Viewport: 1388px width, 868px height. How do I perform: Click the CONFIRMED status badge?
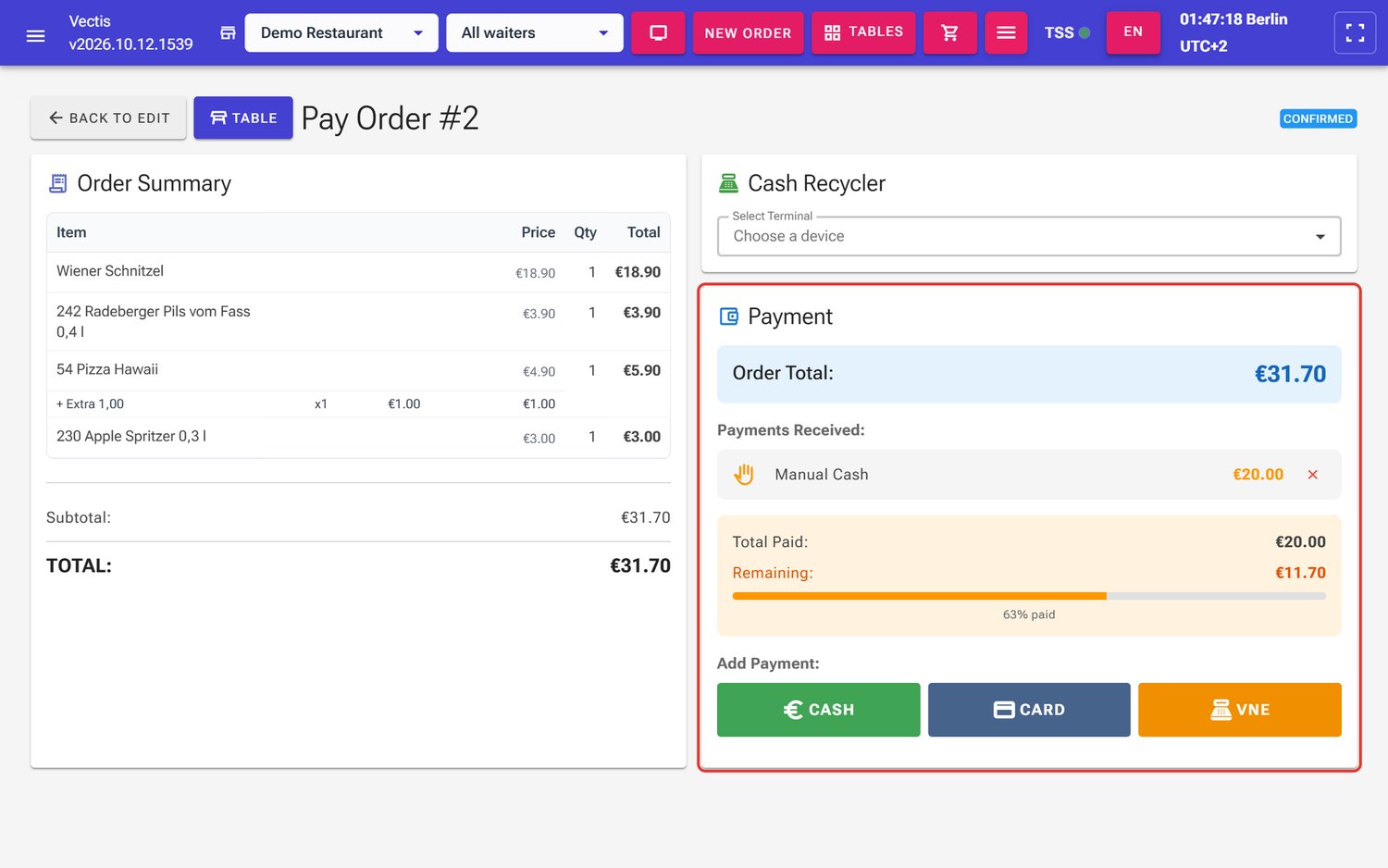pyautogui.click(x=1318, y=118)
